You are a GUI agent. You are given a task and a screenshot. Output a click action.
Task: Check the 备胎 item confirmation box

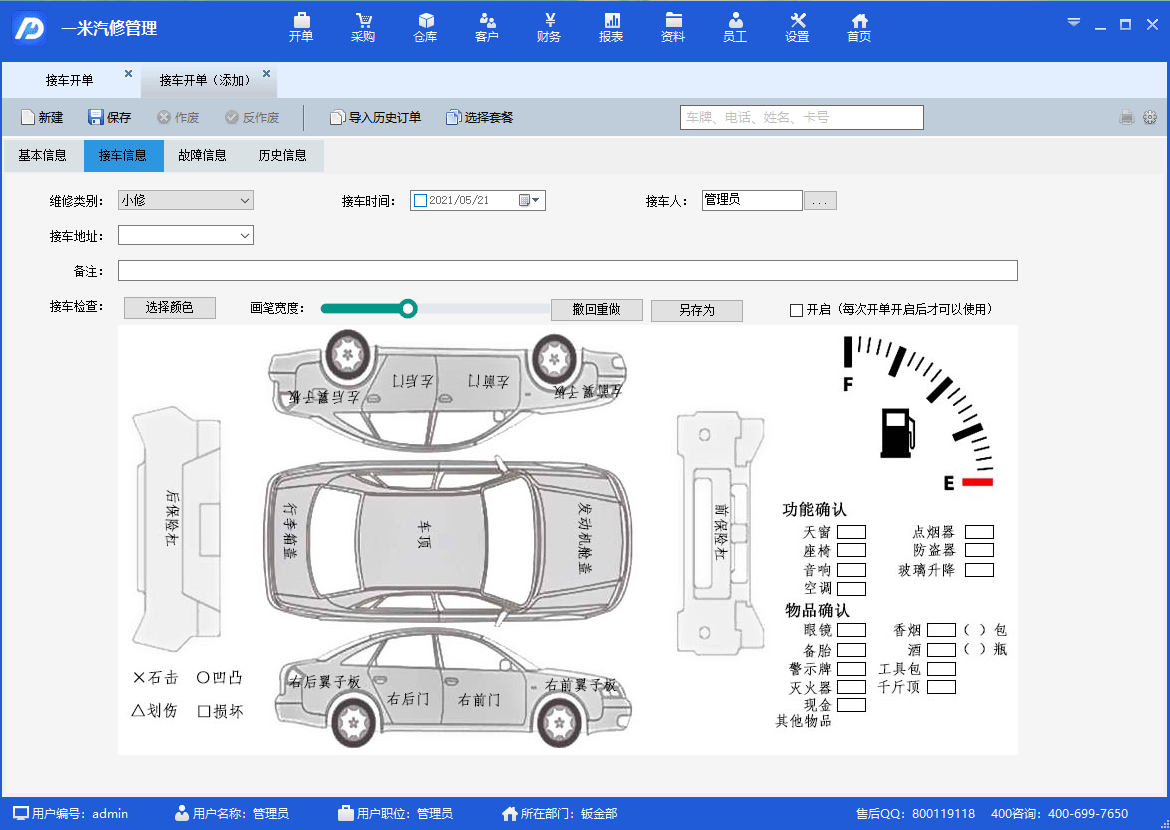click(x=851, y=650)
